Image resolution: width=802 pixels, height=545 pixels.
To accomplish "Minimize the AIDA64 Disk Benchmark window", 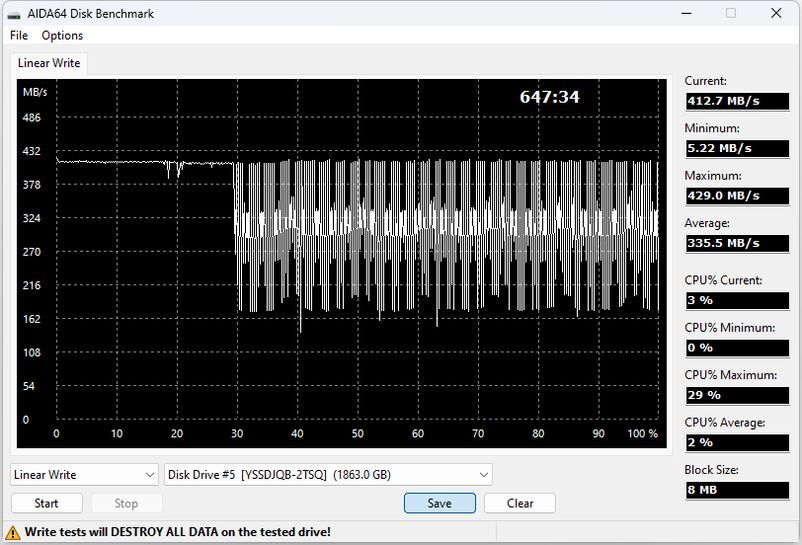I will coord(685,14).
